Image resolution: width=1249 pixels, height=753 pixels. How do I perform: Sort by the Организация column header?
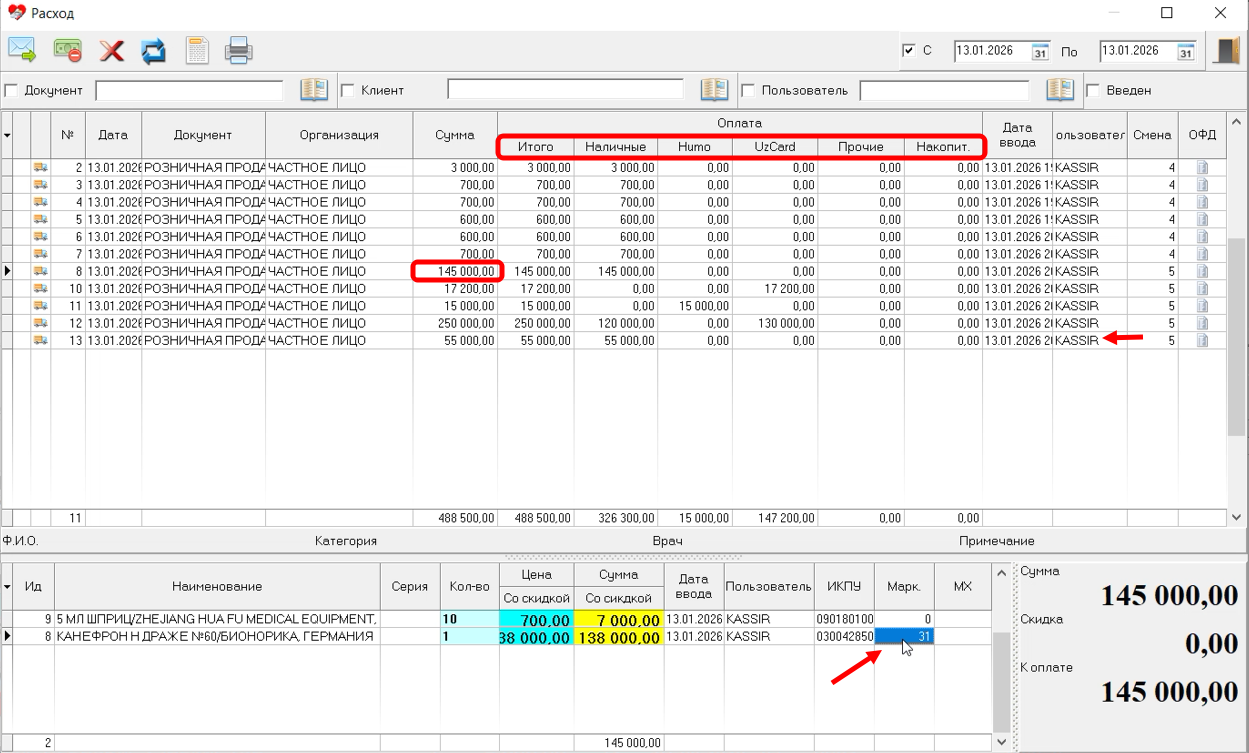(338, 135)
